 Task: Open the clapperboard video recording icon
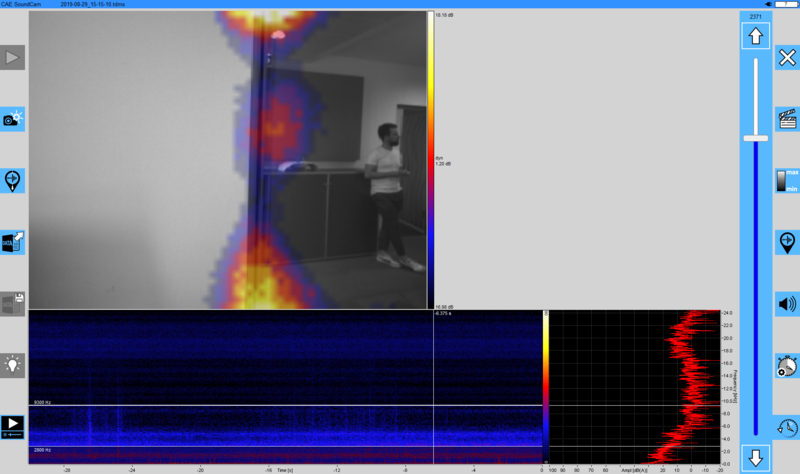click(787, 119)
